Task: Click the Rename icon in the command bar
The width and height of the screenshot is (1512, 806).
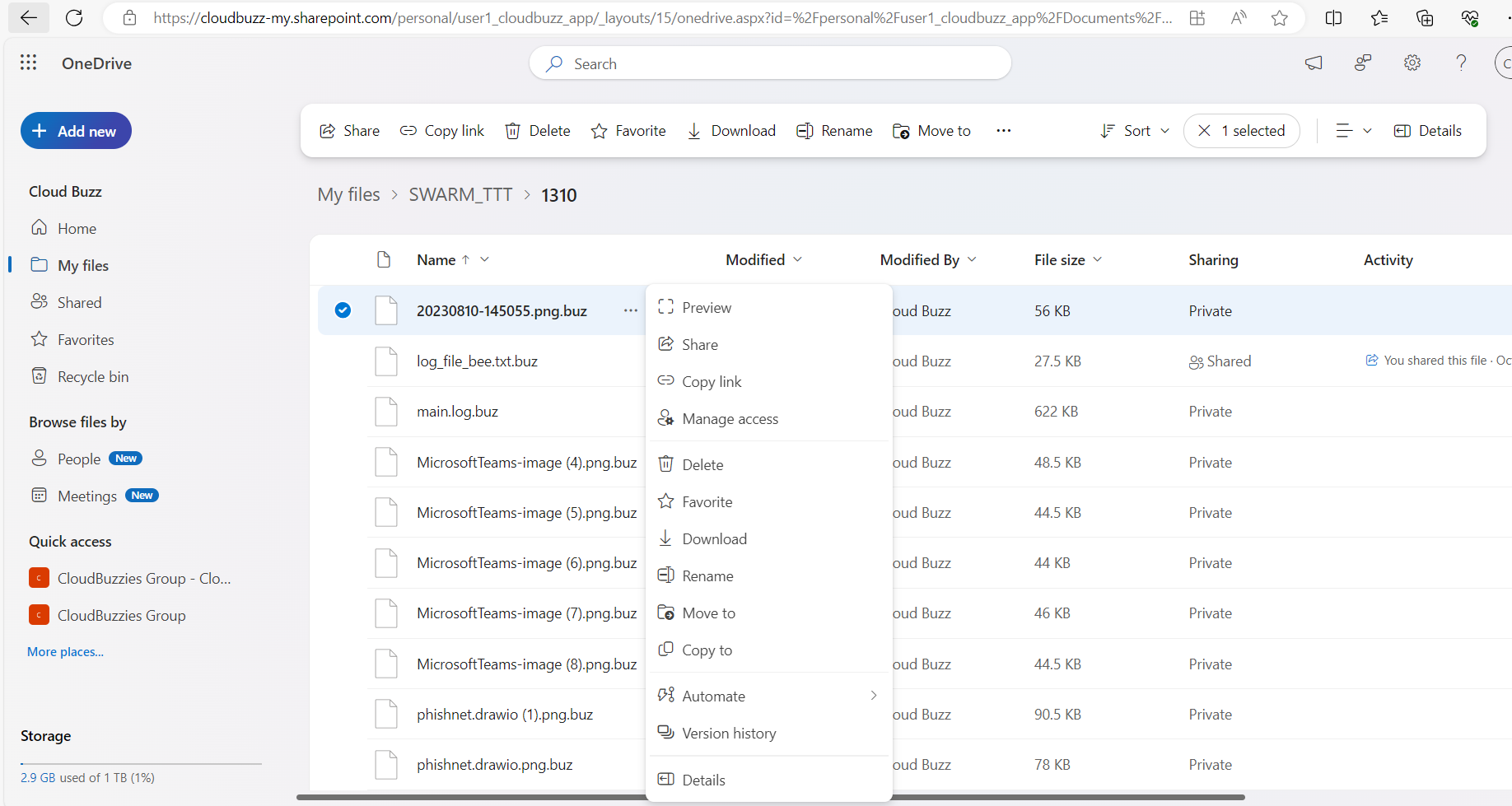Action: [x=804, y=130]
